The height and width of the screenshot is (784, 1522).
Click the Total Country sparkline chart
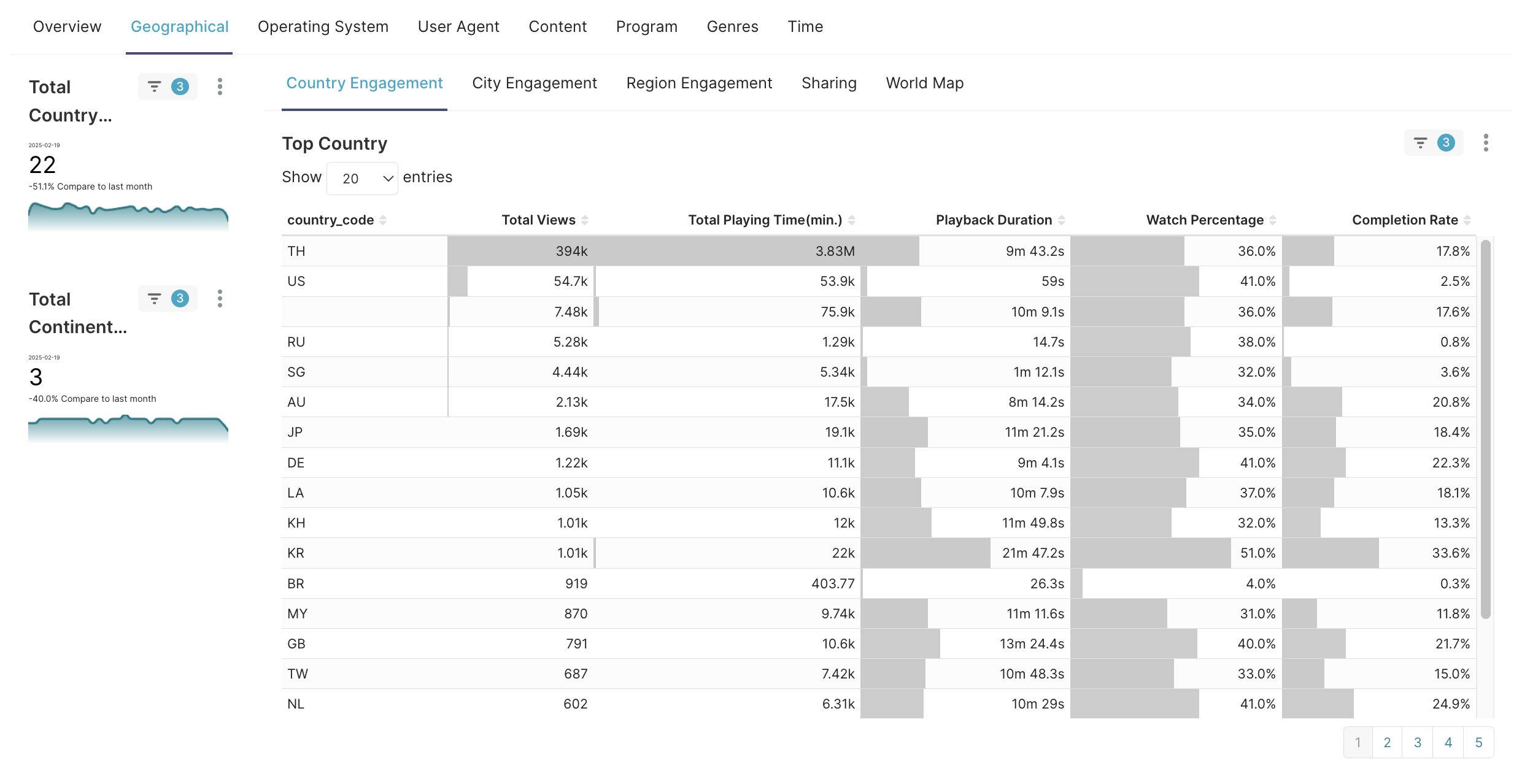pos(128,217)
